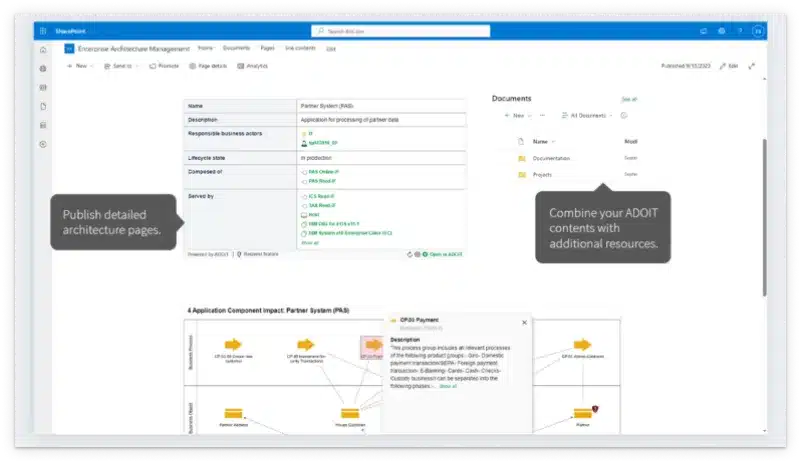Image resolution: width=801 pixels, height=464 pixels.
Task: Switch to the Documents navigation tab
Action: tap(236, 48)
